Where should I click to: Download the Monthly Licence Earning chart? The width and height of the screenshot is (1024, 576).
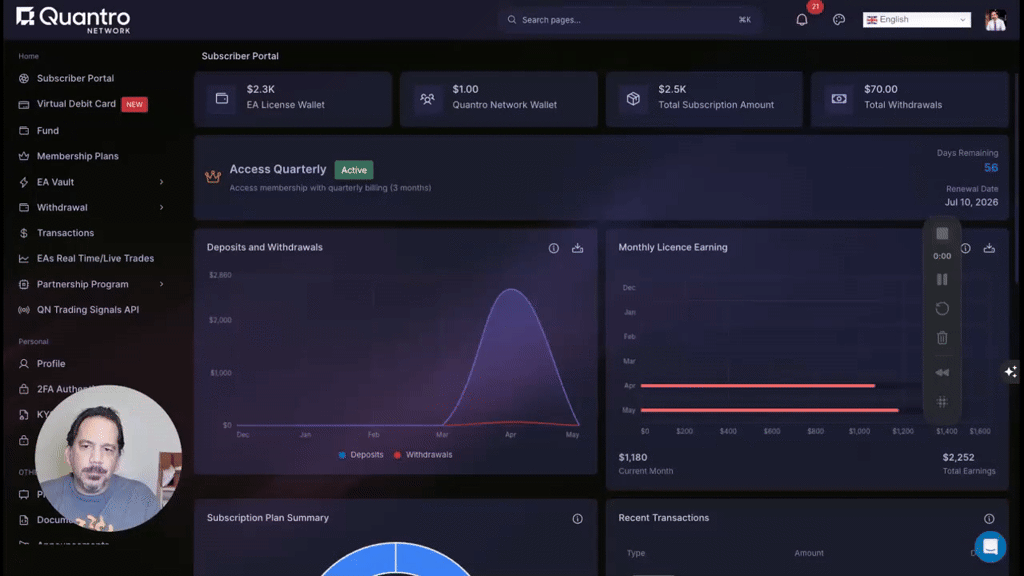pos(989,248)
